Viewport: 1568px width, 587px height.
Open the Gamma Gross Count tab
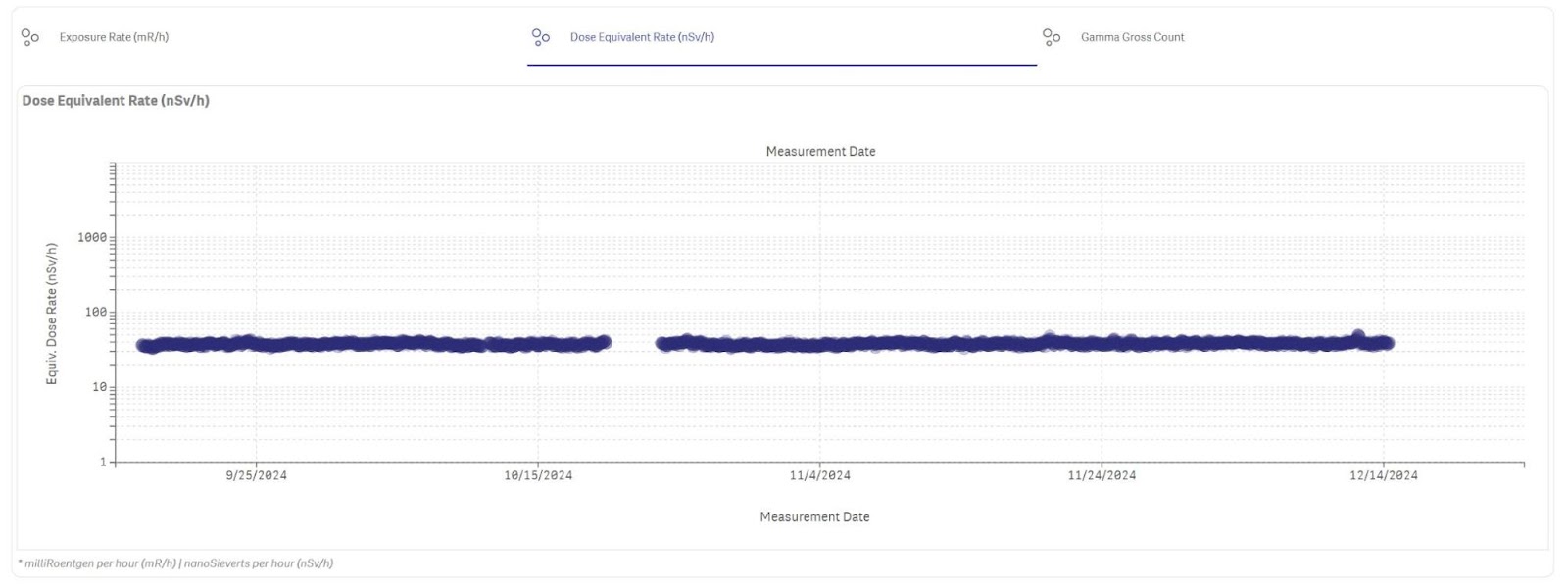1132,37
